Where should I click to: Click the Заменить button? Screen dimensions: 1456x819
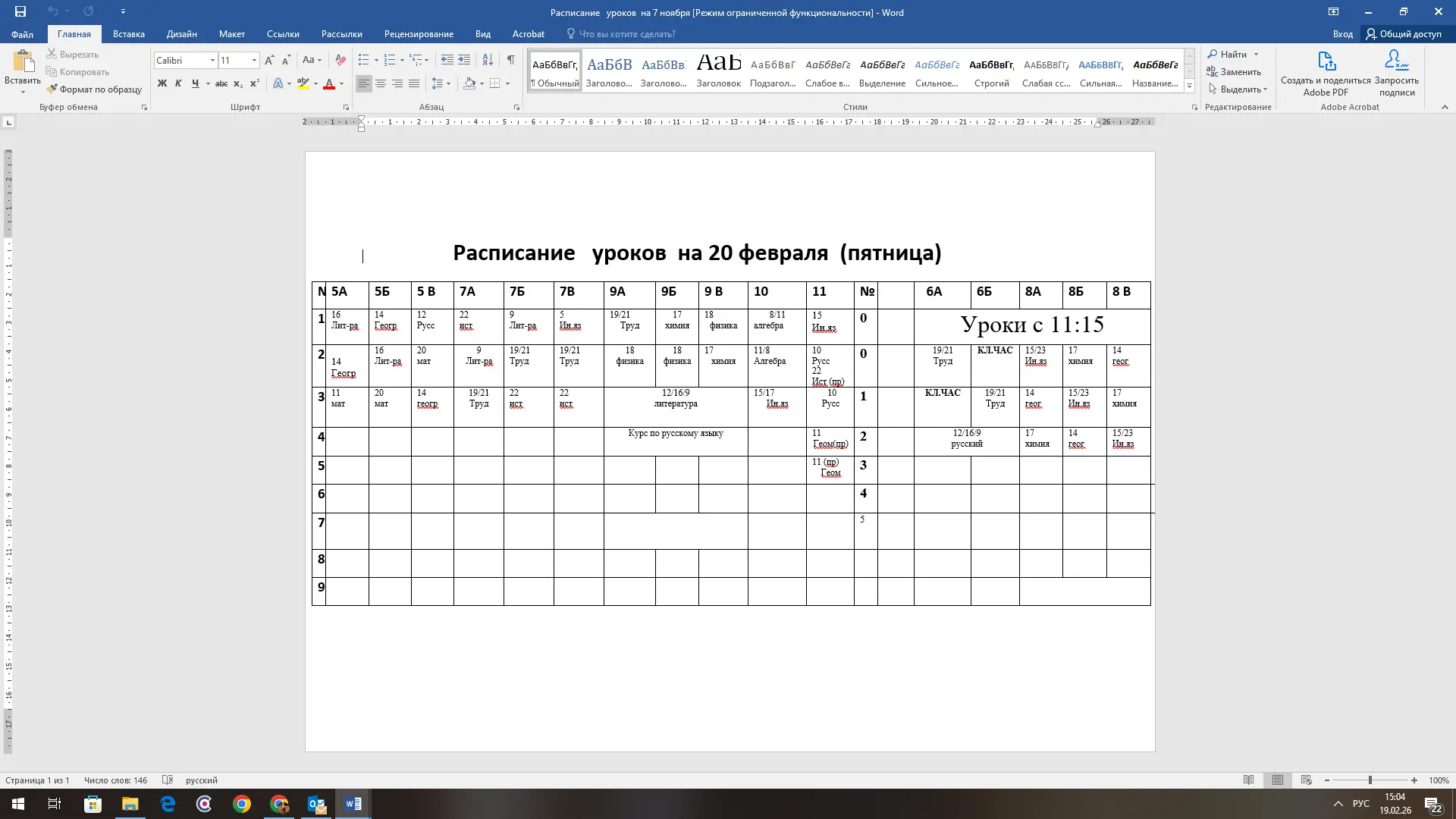tap(1234, 72)
